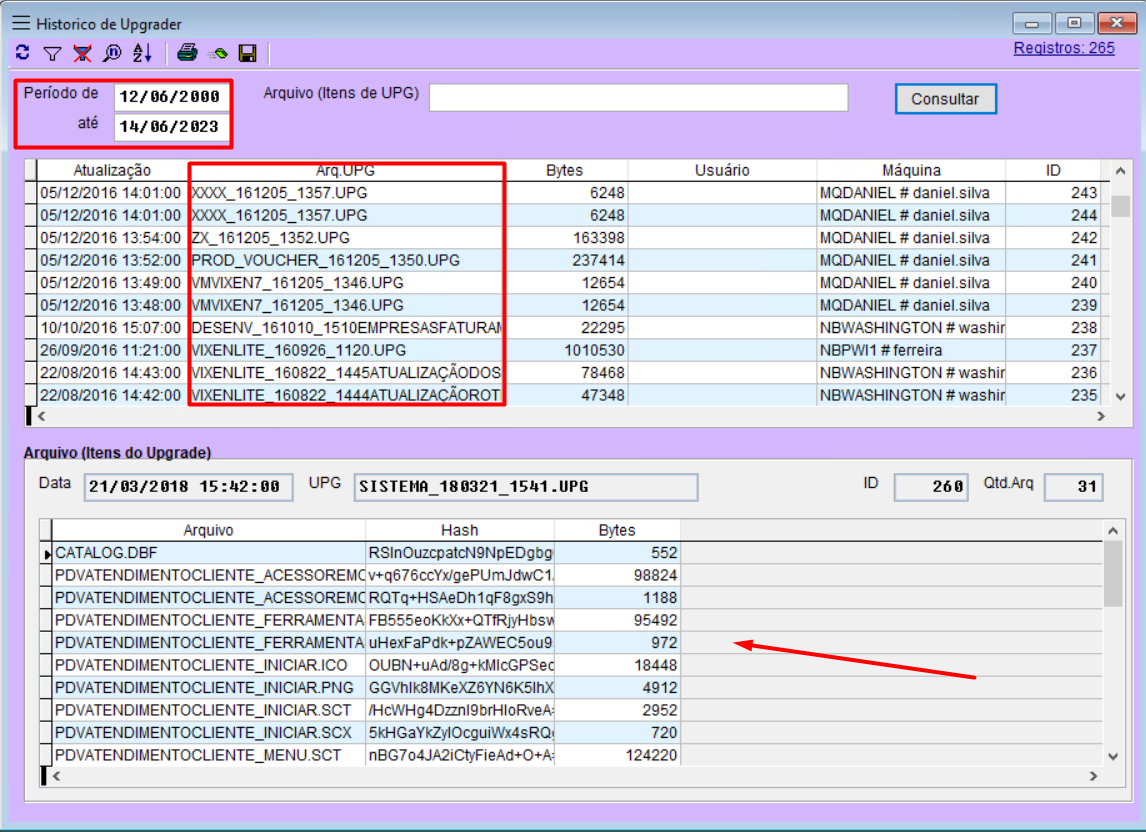Open the hamburger menu in title bar
Viewport: 1146px width, 832px height.
[x=20, y=24]
